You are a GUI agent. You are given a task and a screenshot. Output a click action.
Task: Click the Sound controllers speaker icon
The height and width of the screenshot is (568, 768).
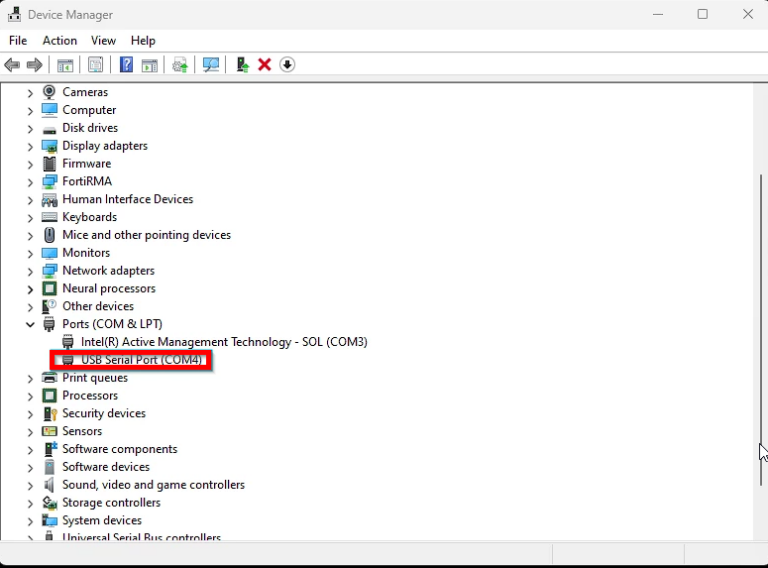tap(49, 485)
